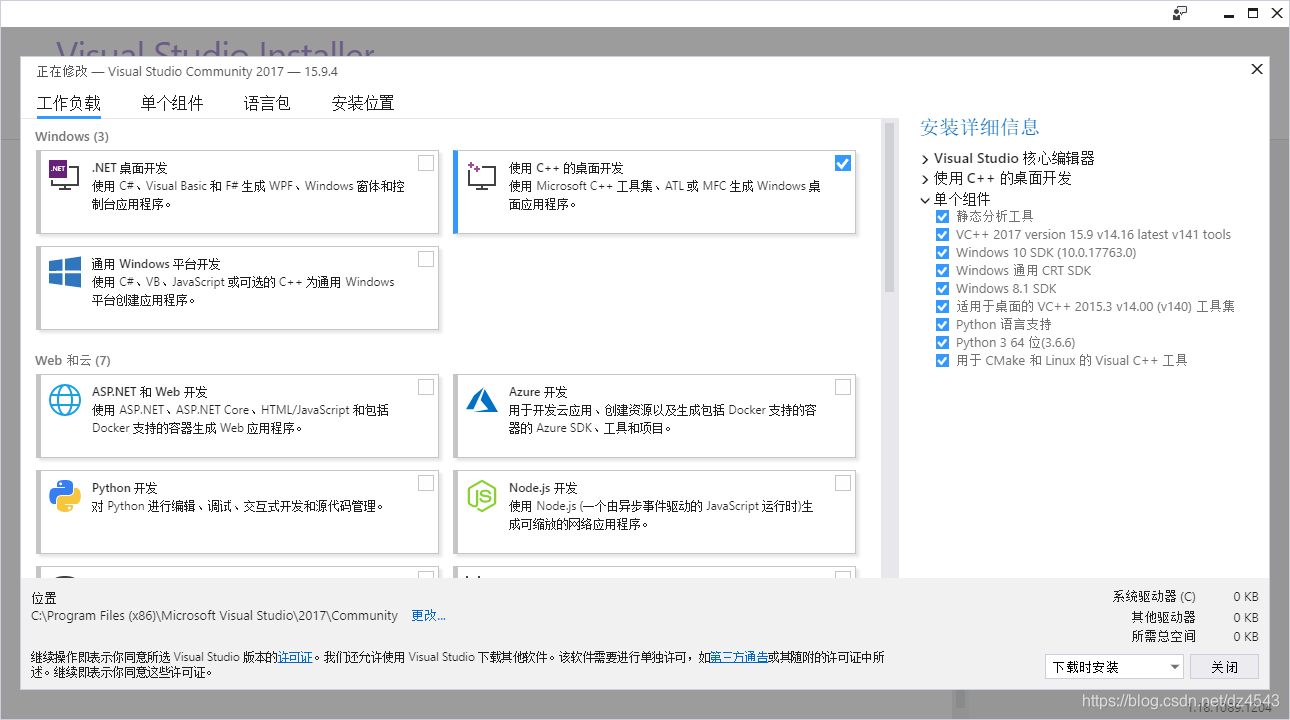Image resolution: width=1290 pixels, height=720 pixels.
Task: Click the 安装详细信息 heading
Action: click(x=980, y=127)
